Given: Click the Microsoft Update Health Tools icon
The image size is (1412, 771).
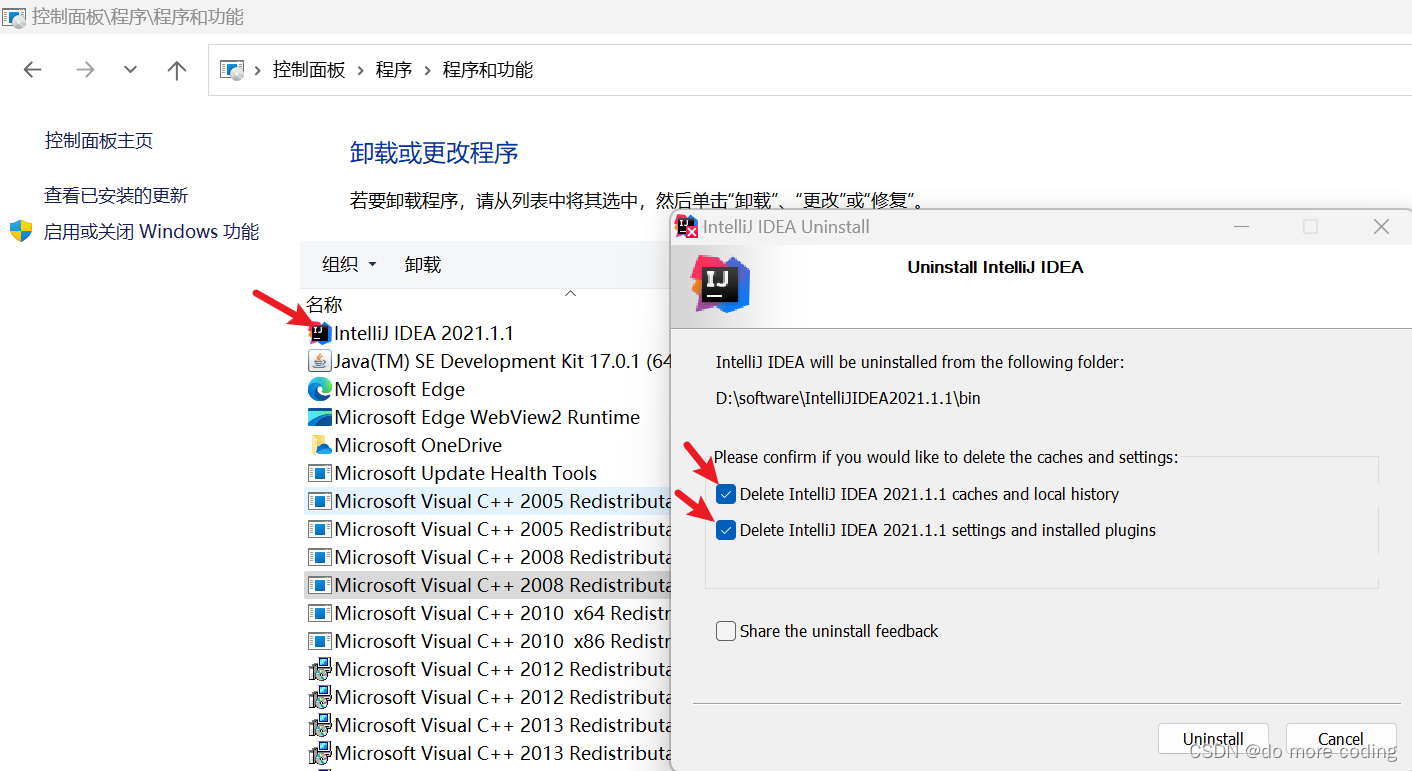Looking at the screenshot, I should click(320, 473).
